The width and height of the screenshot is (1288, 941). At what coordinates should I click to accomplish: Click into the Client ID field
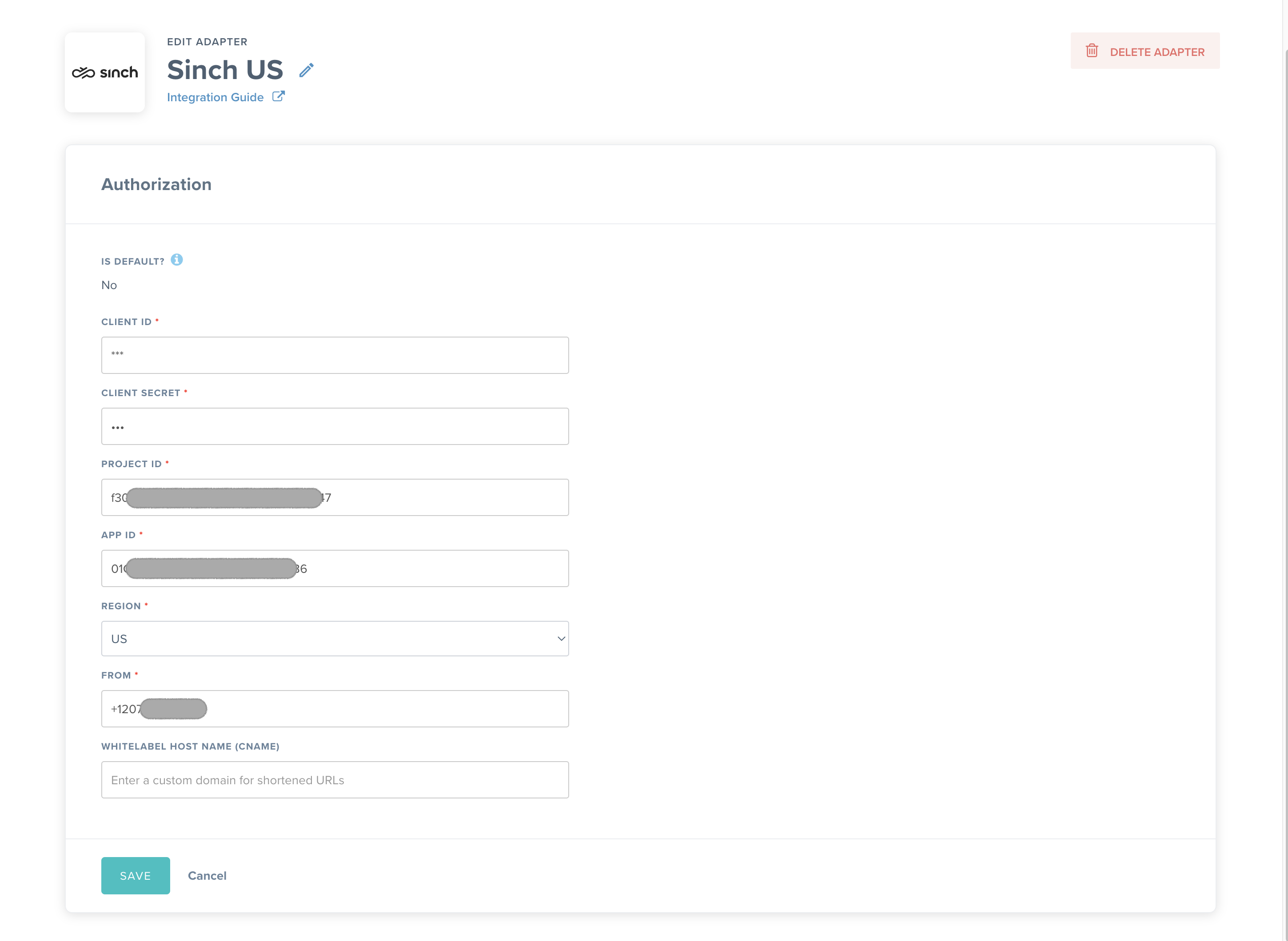point(335,355)
